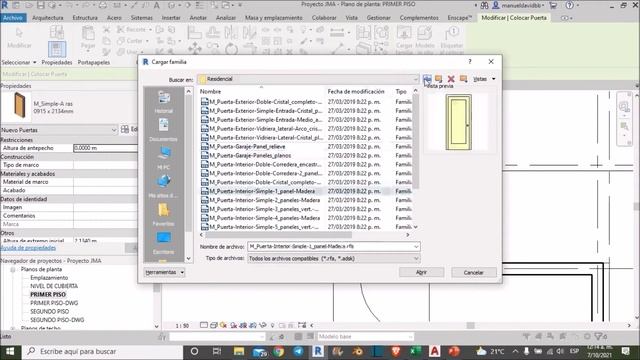Screen dimensions: 640x360
Task: Open NIVEL DE CUBIERTA view in project browser
Action: (54, 286)
